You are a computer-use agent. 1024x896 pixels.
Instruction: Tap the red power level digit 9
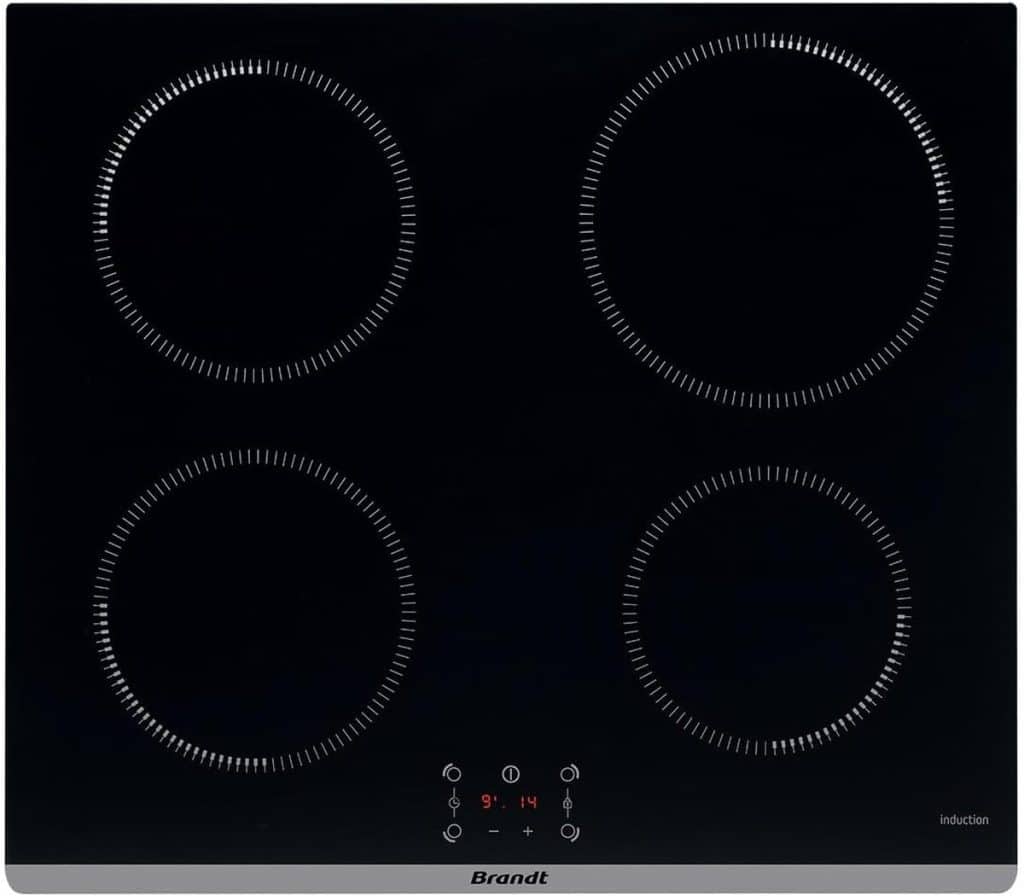(x=487, y=802)
